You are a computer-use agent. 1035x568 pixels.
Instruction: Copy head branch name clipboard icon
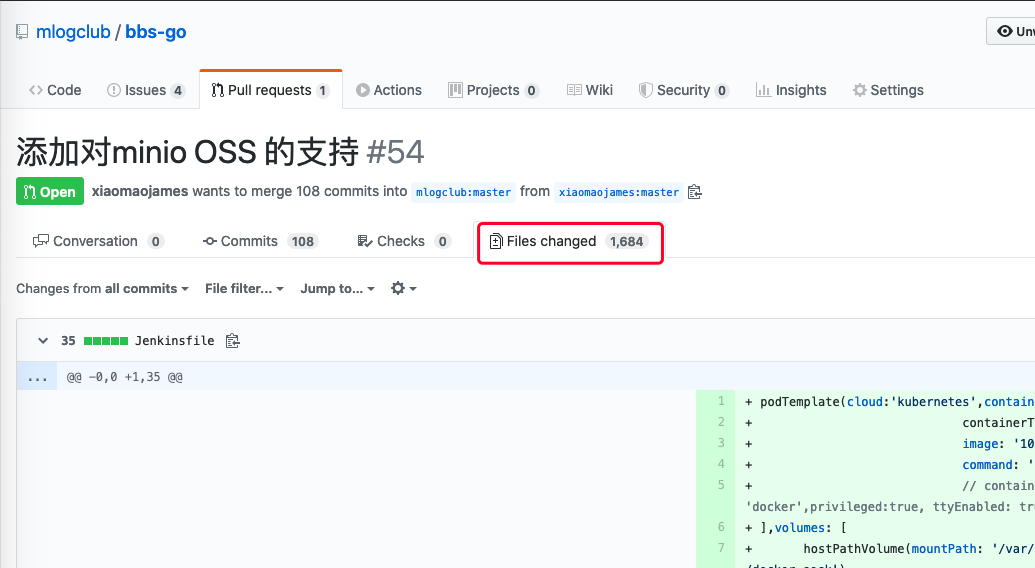click(x=694, y=192)
